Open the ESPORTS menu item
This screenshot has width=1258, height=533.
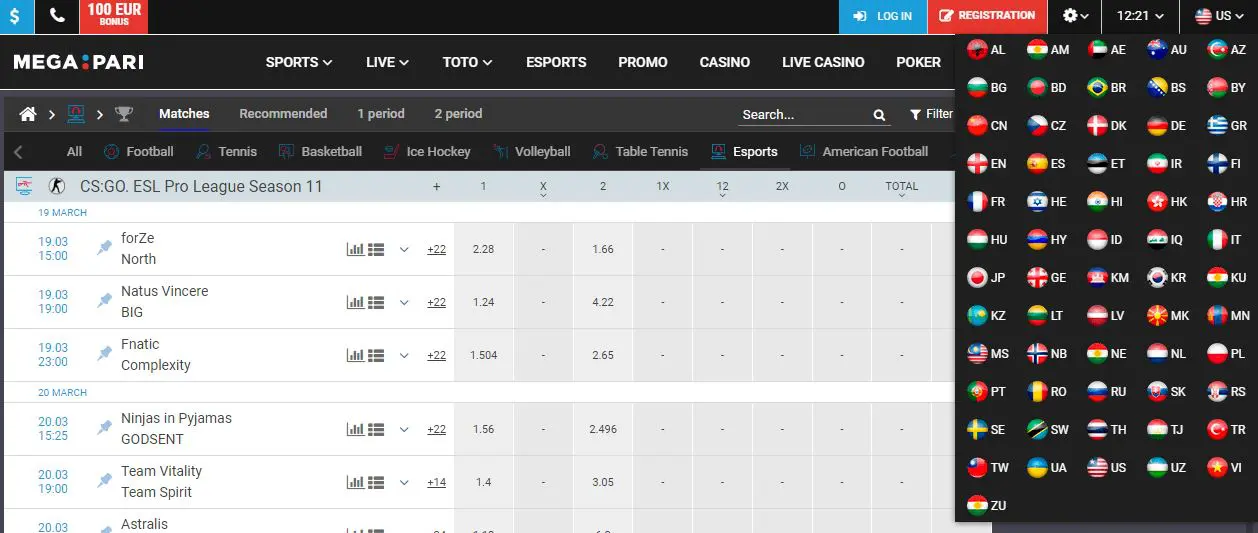tap(556, 62)
